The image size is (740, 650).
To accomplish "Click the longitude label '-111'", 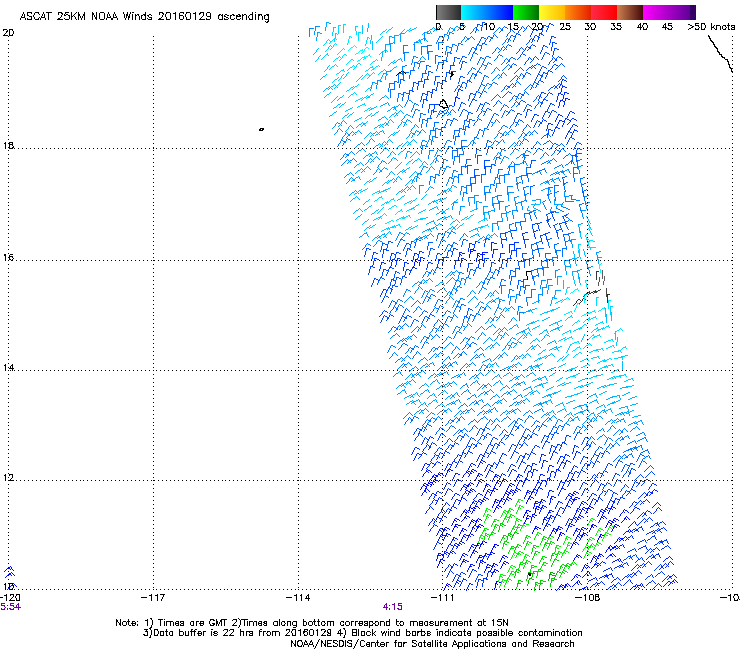I will pos(442,598).
